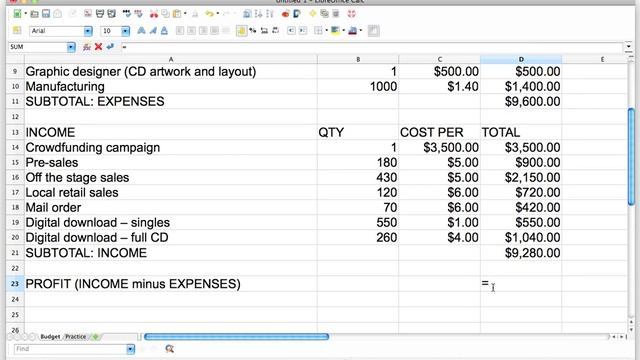Click the vertical scrollbar thumb

tap(631, 157)
